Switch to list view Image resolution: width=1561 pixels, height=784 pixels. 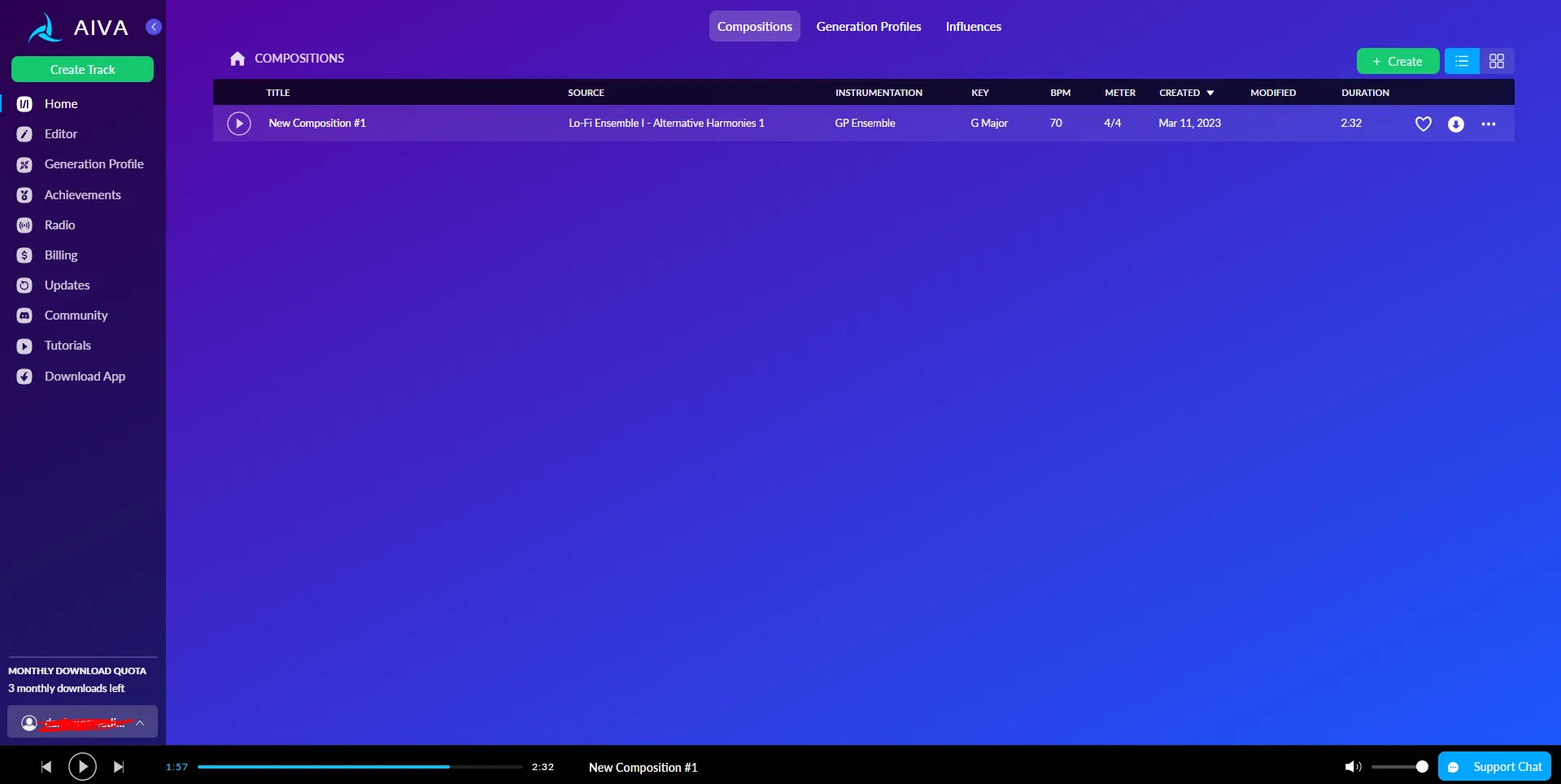point(1462,61)
